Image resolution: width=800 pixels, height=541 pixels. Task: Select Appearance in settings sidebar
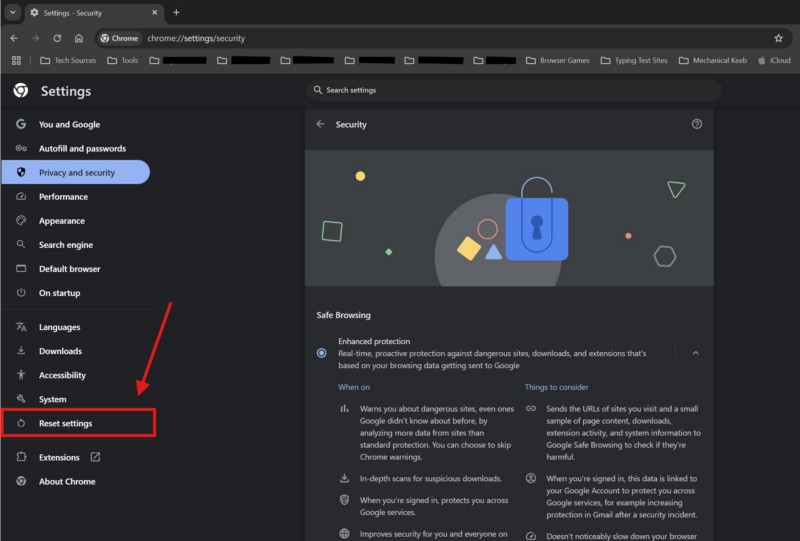click(61, 221)
